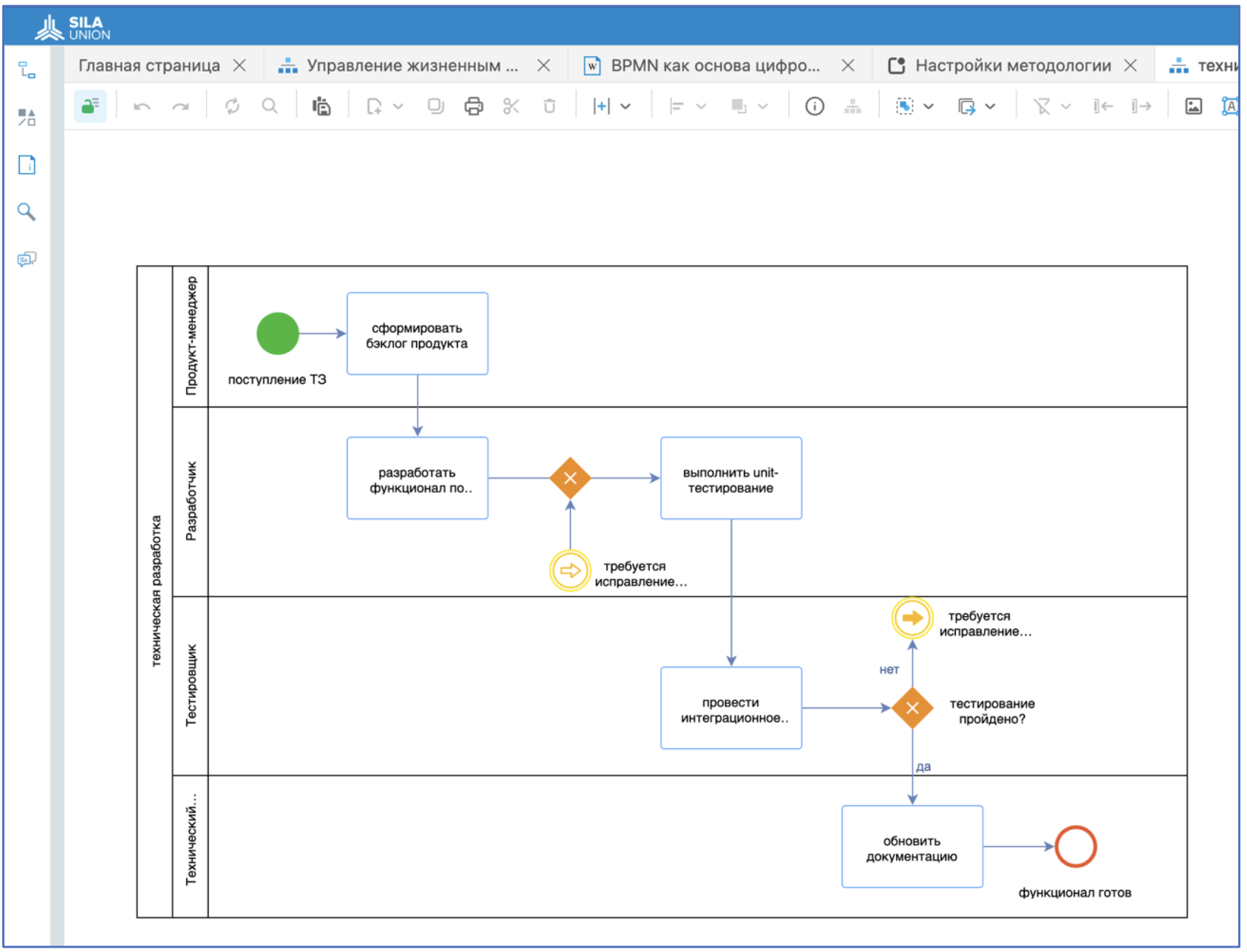Select the task сформировать бэклог продукта
1247x952 pixels.
(417, 334)
